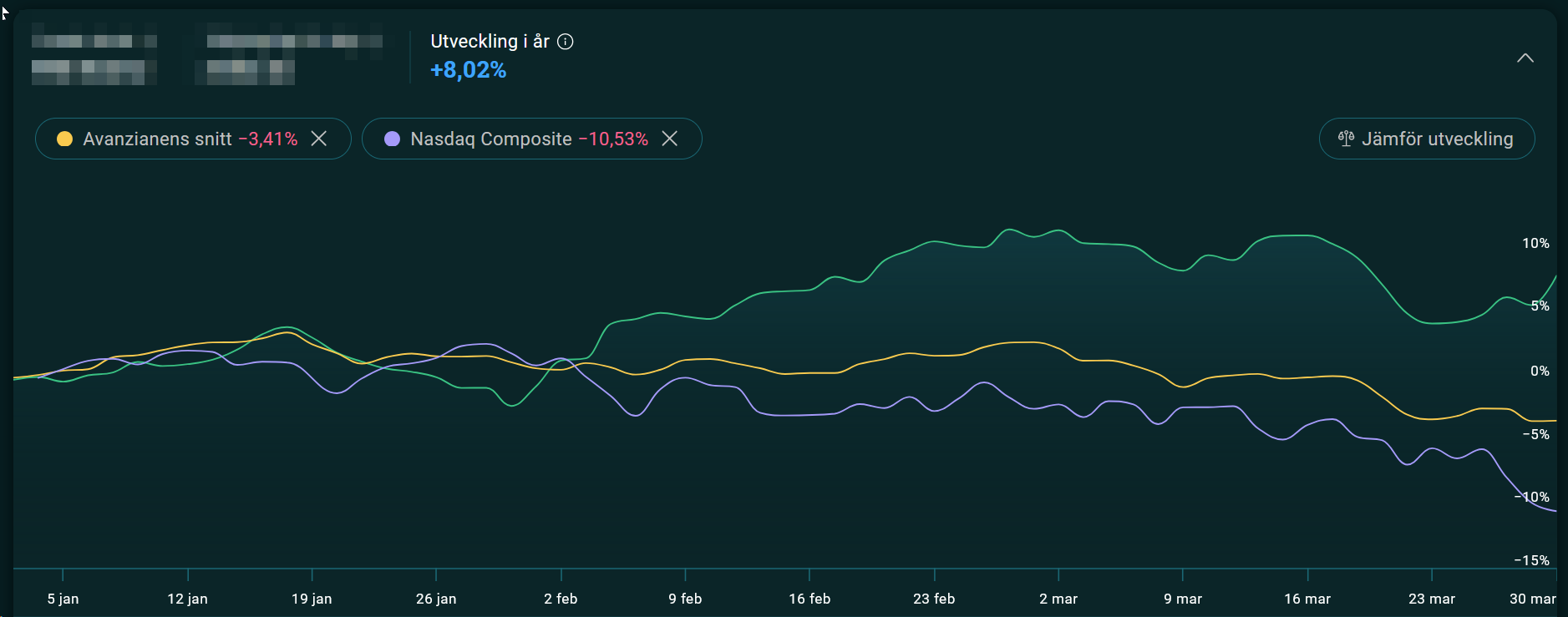Click the +8,02% yearly development value
1568x617 pixels.
[468, 70]
